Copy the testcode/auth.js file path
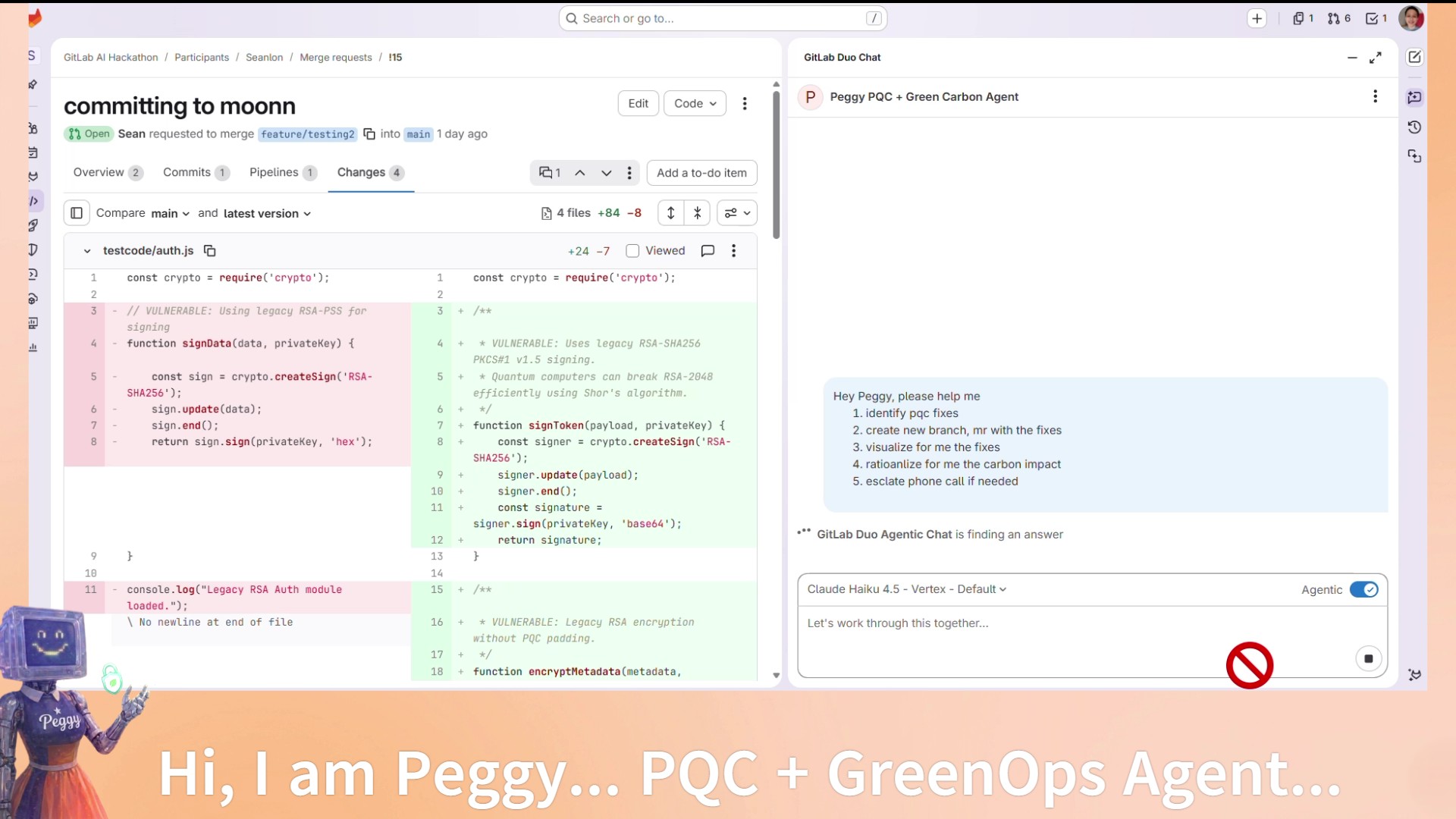 [210, 251]
